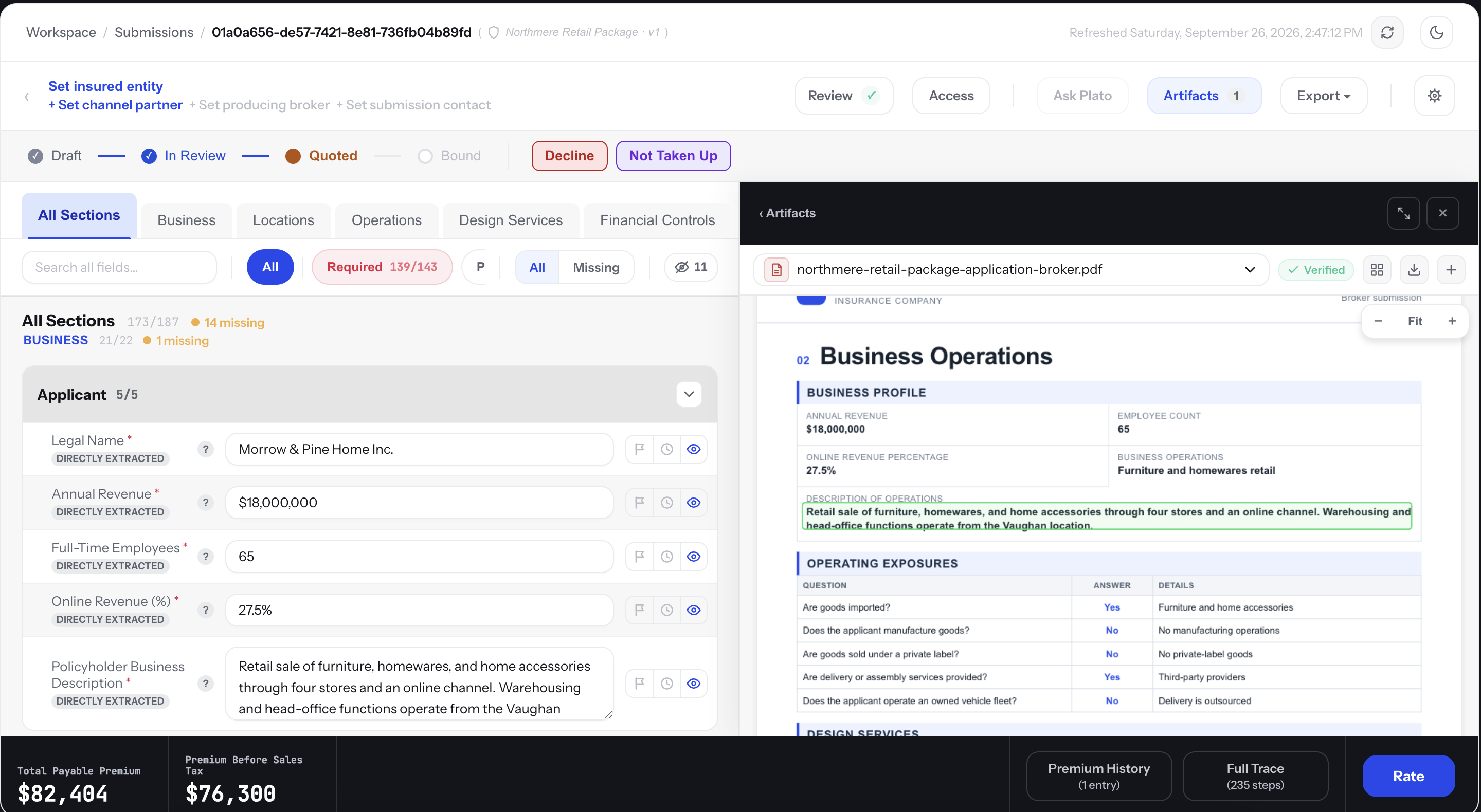Click Set channel partner link
Image resolution: width=1481 pixels, height=812 pixels.
pos(116,105)
